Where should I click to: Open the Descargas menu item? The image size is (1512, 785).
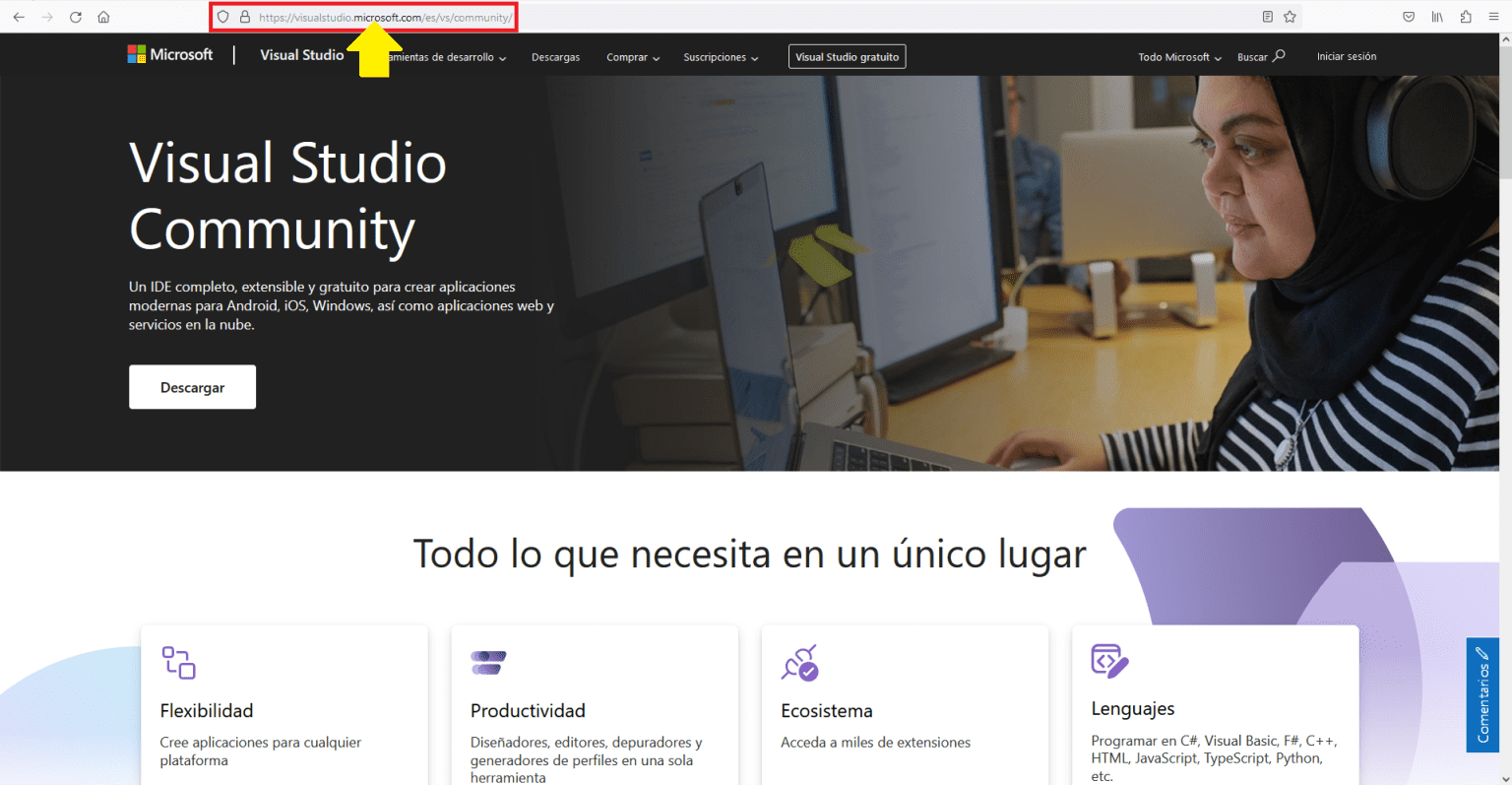(x=555, y=56)
